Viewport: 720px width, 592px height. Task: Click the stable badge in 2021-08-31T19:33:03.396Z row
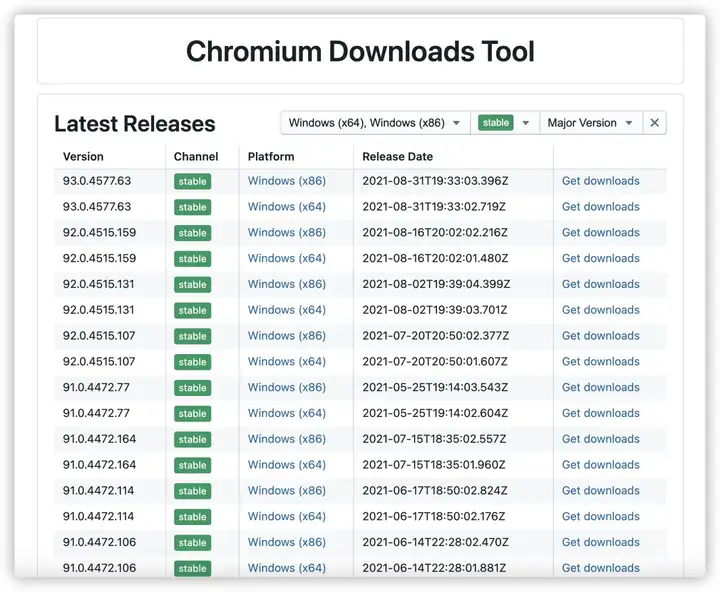coord(192,181)
